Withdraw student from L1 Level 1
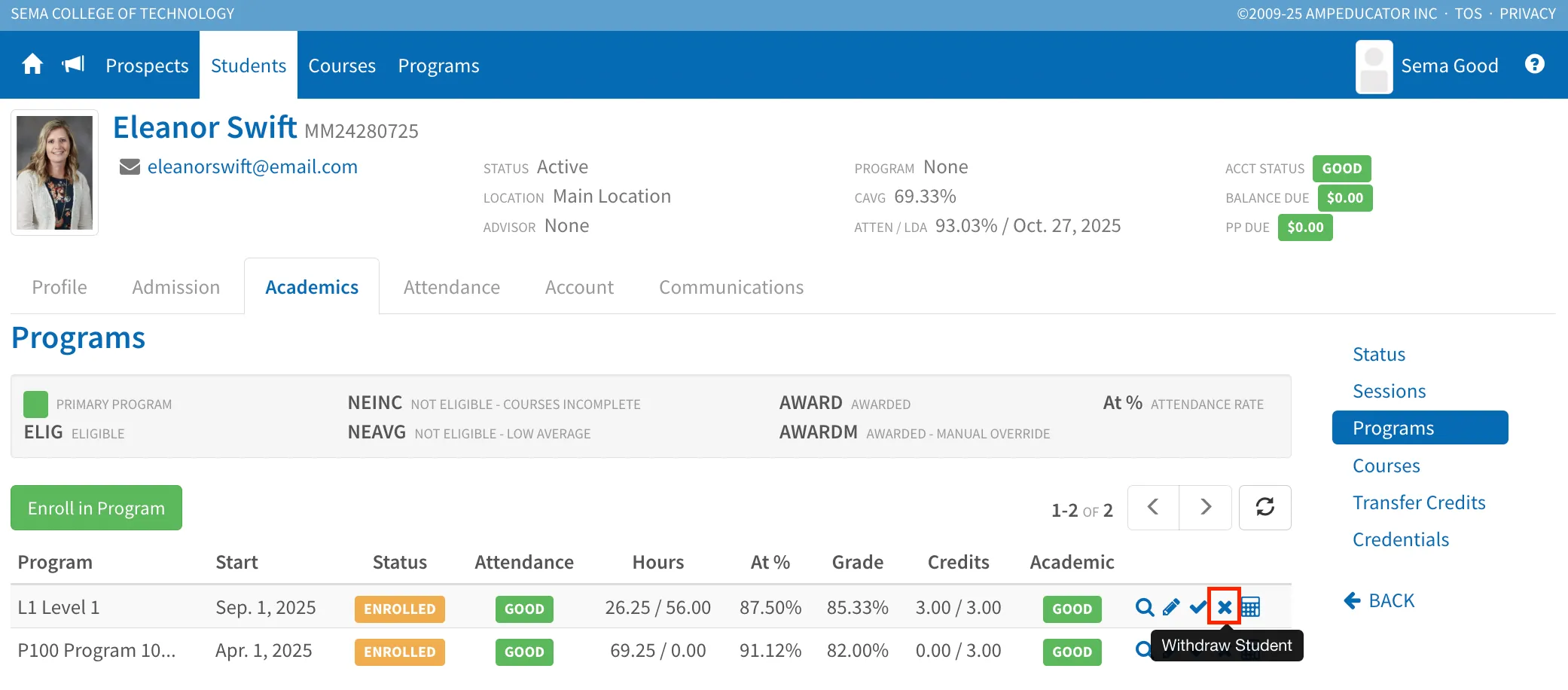Screen dimensions: 1568x690 1225,607
